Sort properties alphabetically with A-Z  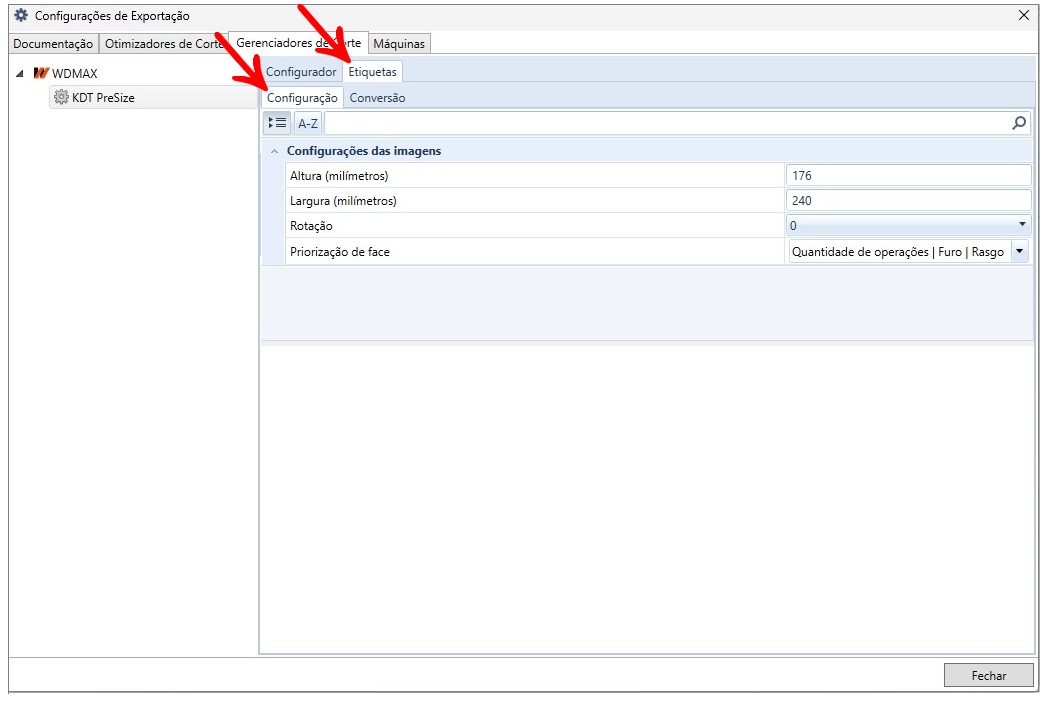click(308, 123)
